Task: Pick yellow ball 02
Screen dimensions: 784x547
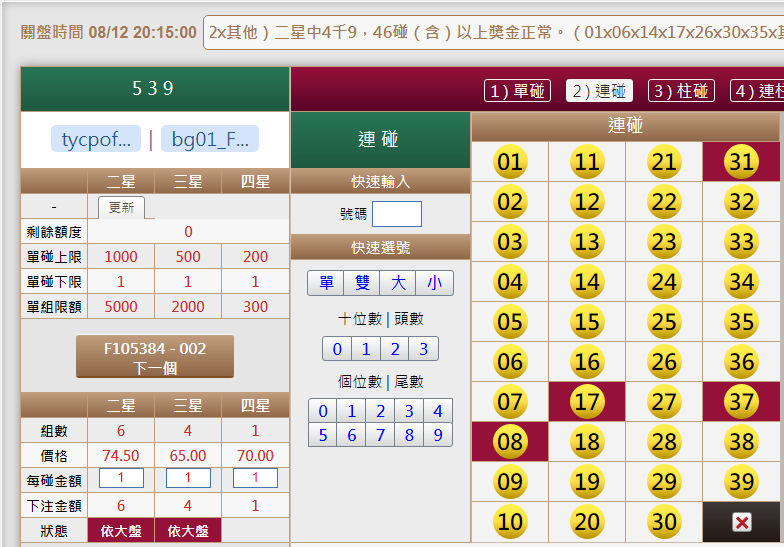Action: pyautogui.click(x=510, y=202)
